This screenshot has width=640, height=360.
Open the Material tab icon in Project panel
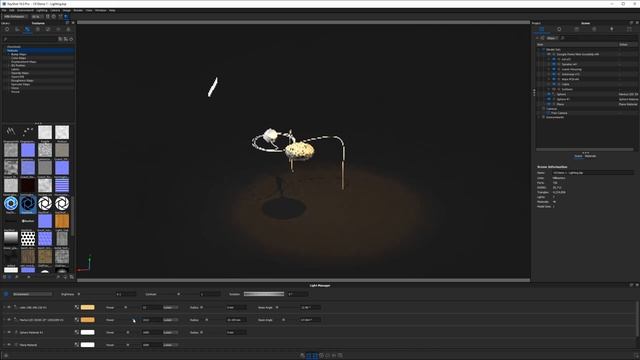pyautogui.click(x=559, y=29)
